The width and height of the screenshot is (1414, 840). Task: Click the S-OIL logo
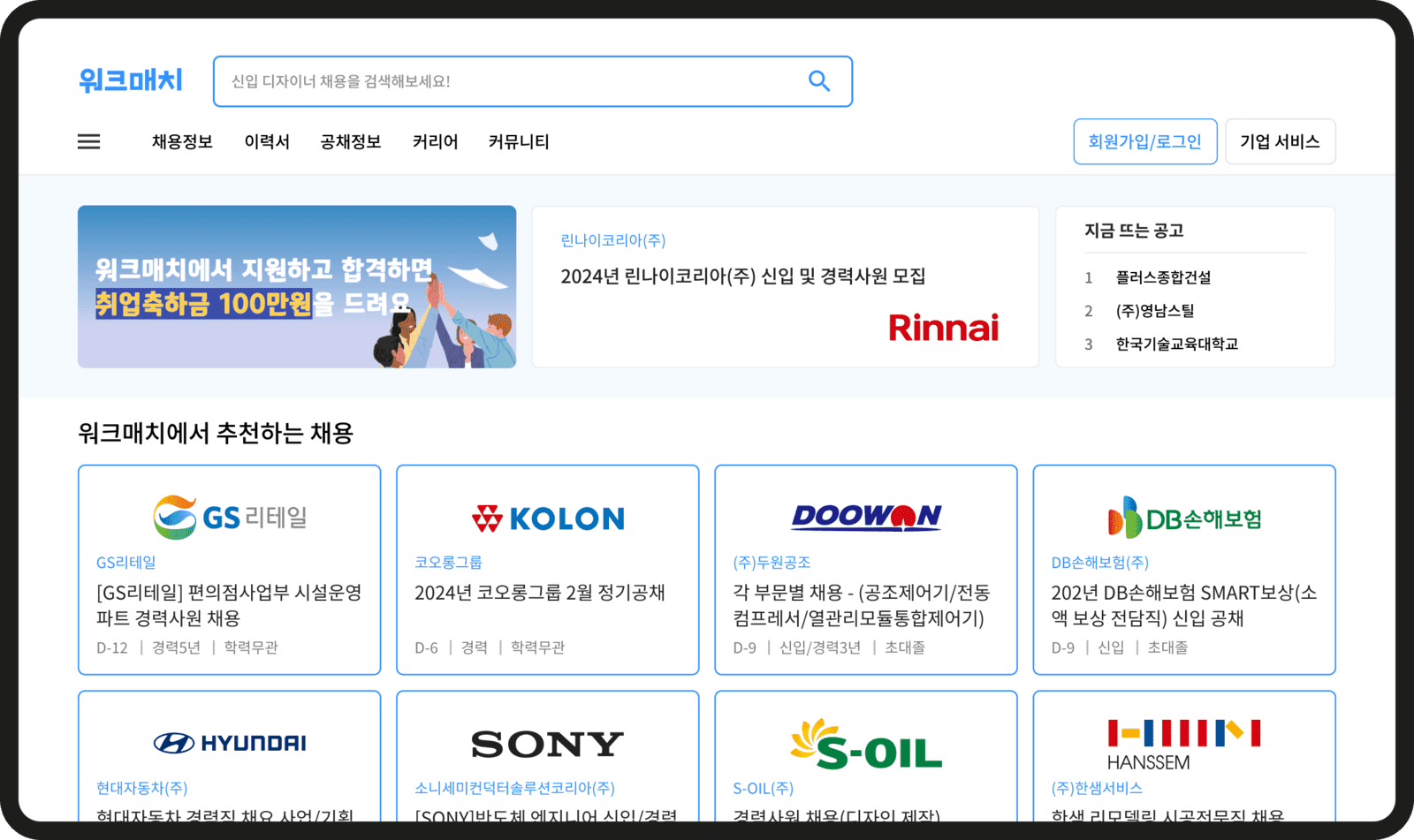(x=866, y=744)
